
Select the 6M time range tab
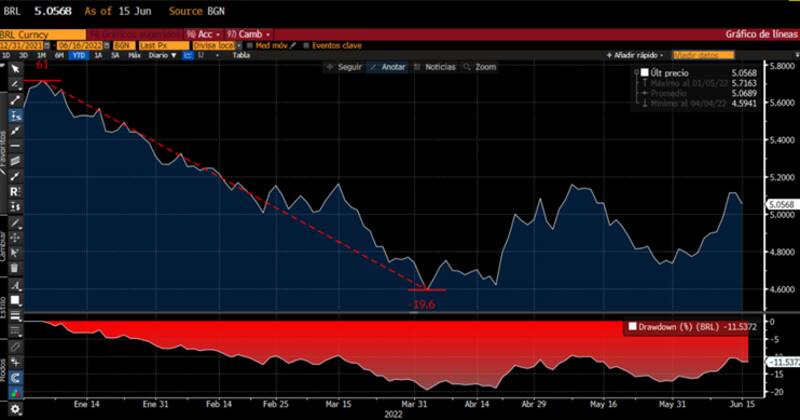(57, 56)
